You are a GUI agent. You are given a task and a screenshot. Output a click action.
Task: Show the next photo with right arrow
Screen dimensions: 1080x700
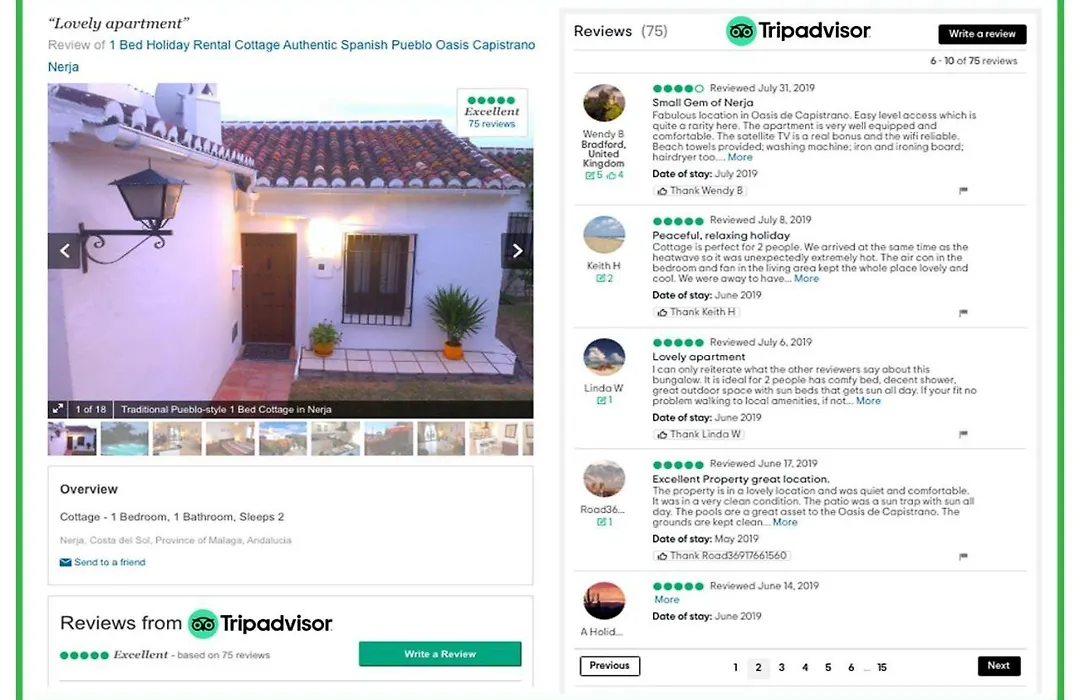tap(517, 251)
